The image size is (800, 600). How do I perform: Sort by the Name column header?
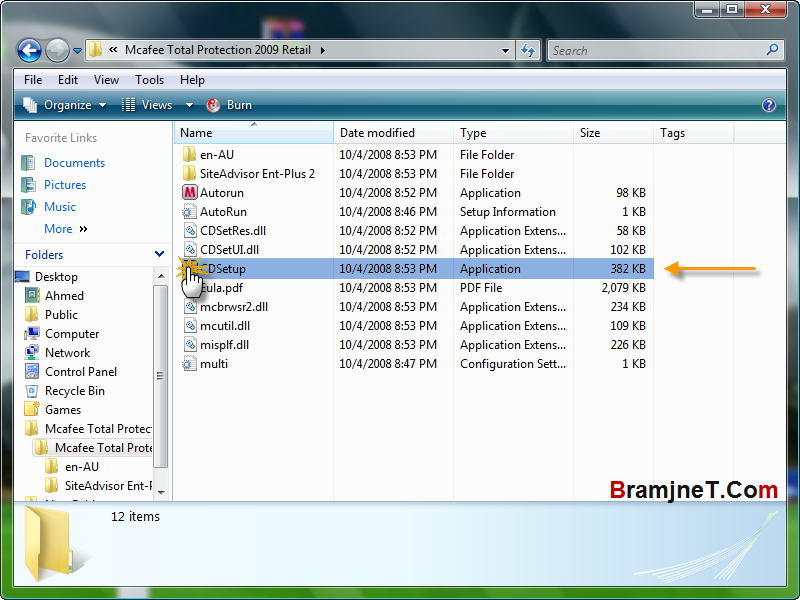(x=254, y=133)
